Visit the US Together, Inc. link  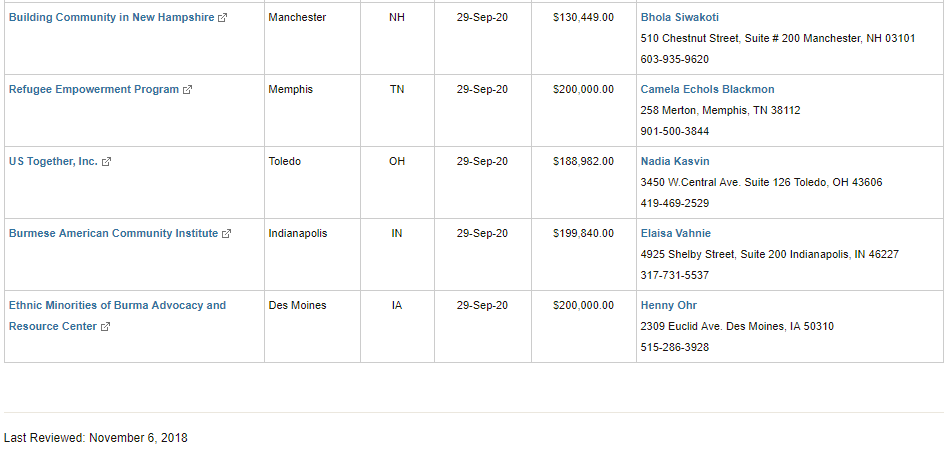[53, 161]
